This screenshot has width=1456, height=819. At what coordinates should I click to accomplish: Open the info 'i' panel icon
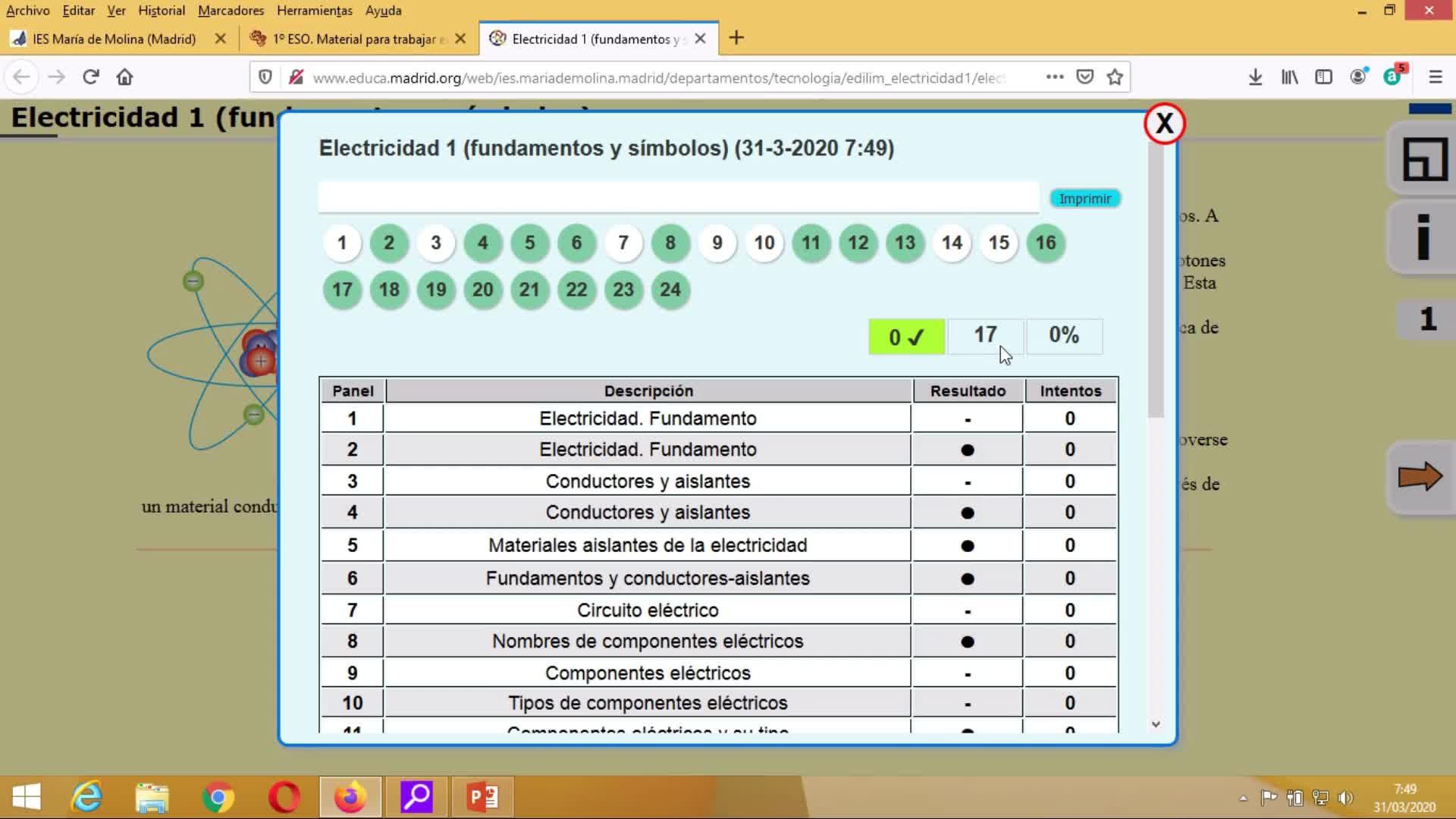coord(1423,237)
